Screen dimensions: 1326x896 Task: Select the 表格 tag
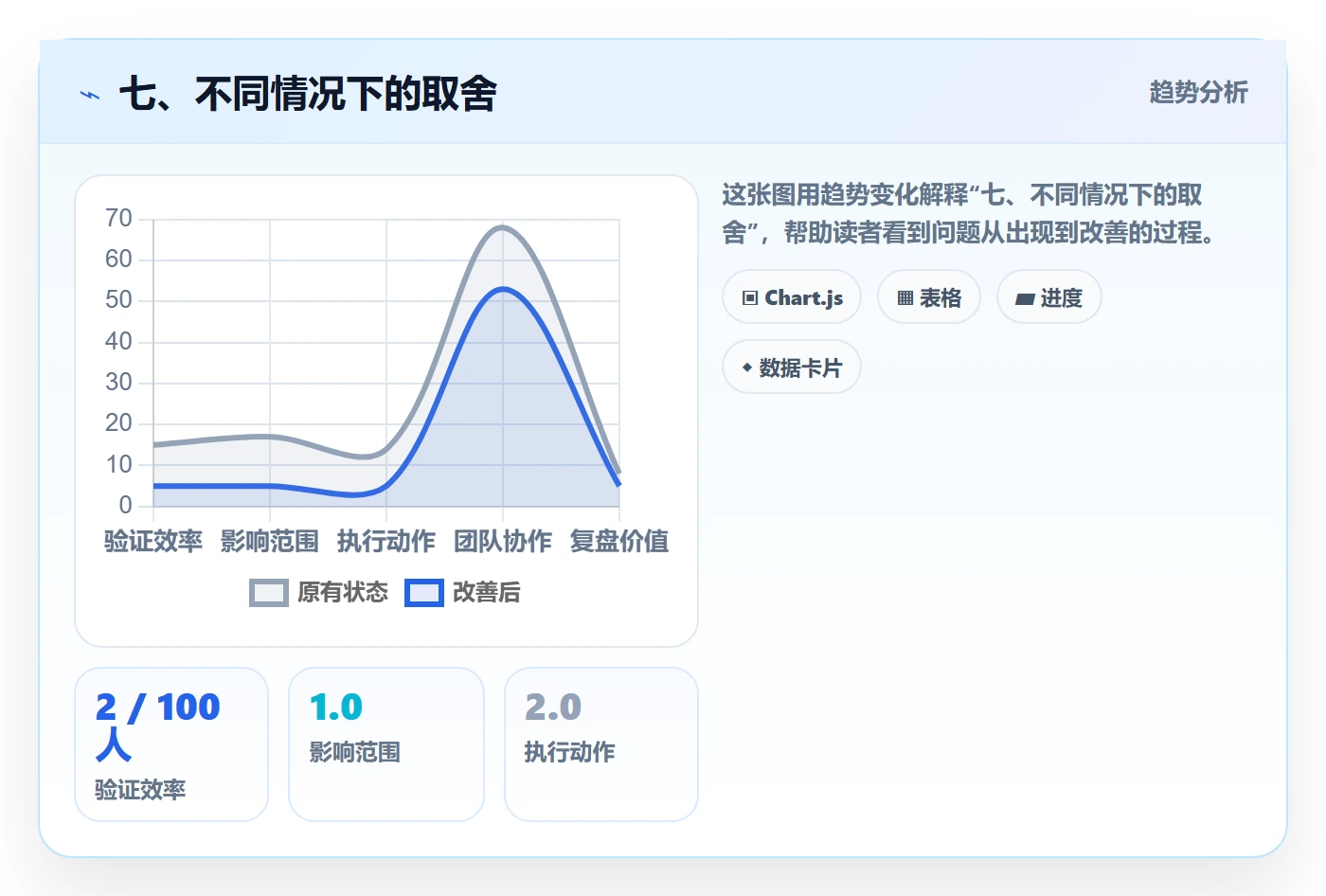coord(929,297)
